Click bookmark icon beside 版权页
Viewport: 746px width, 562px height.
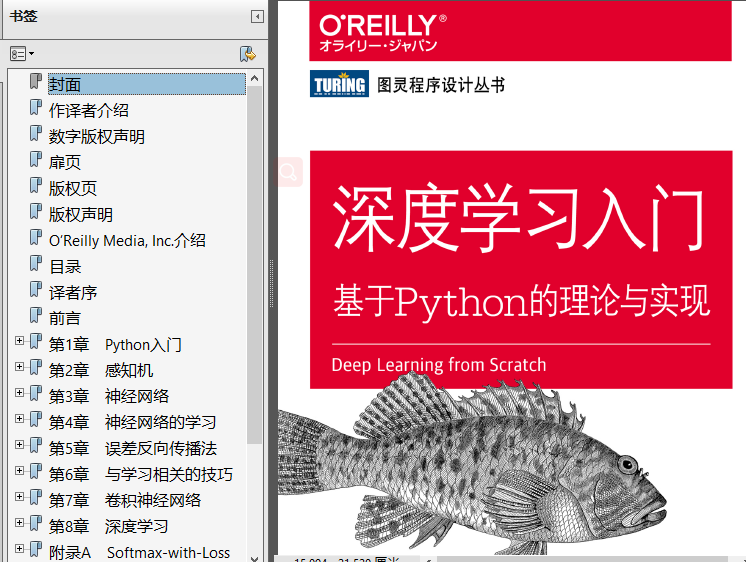click(36, 185)
